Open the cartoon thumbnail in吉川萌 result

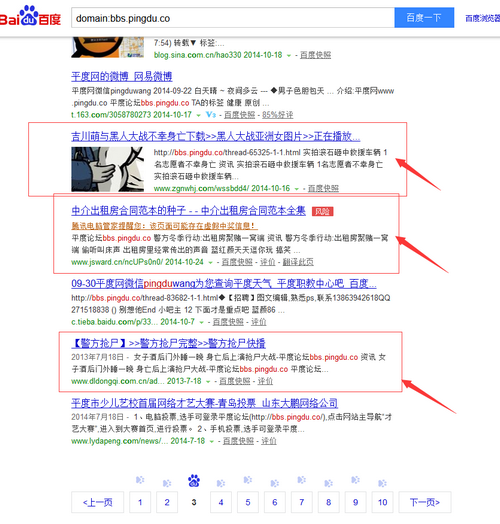pos(108,169)
